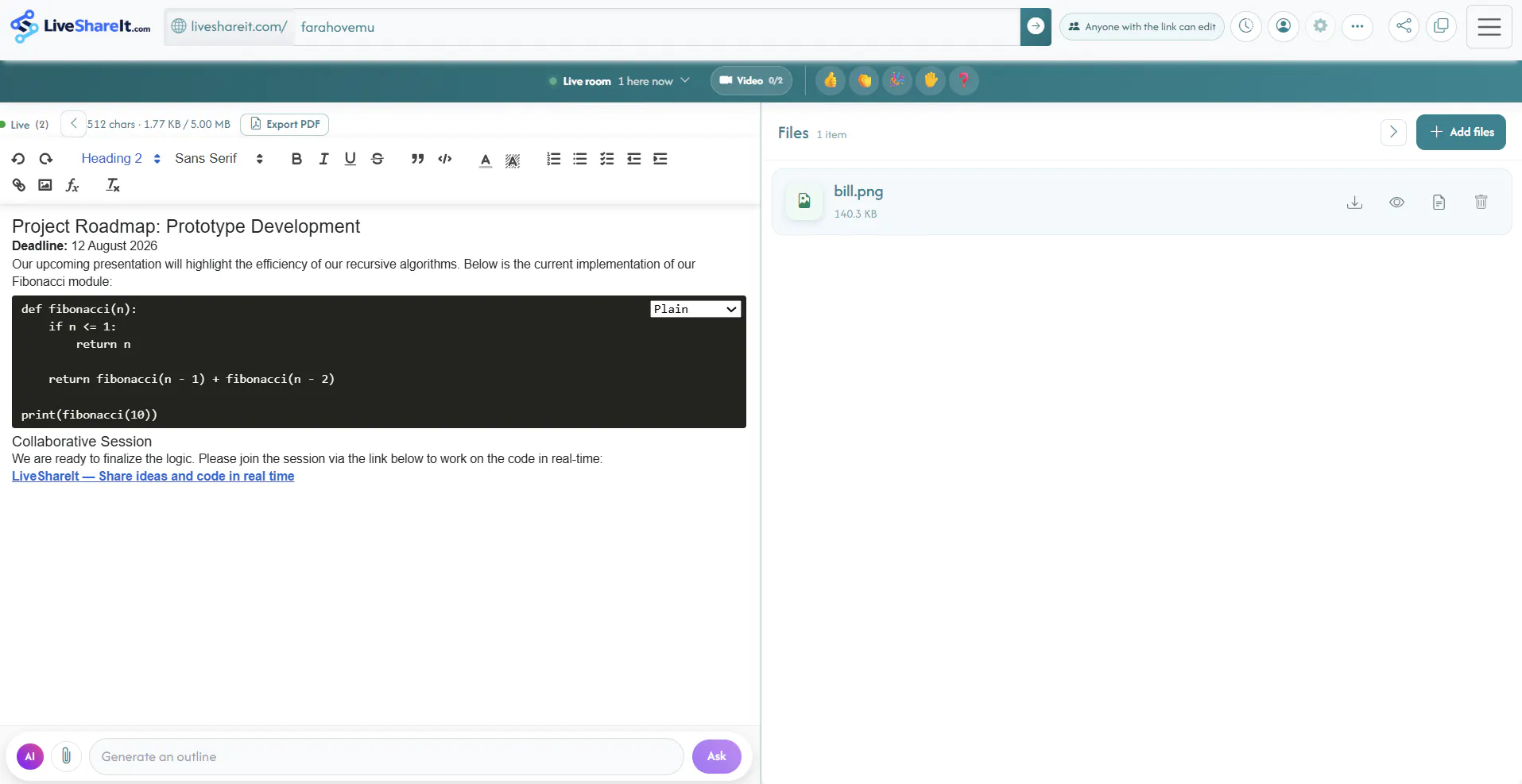The image size is (1522, 784).
Task: Apply numbered list
Action: pos(554,159)
